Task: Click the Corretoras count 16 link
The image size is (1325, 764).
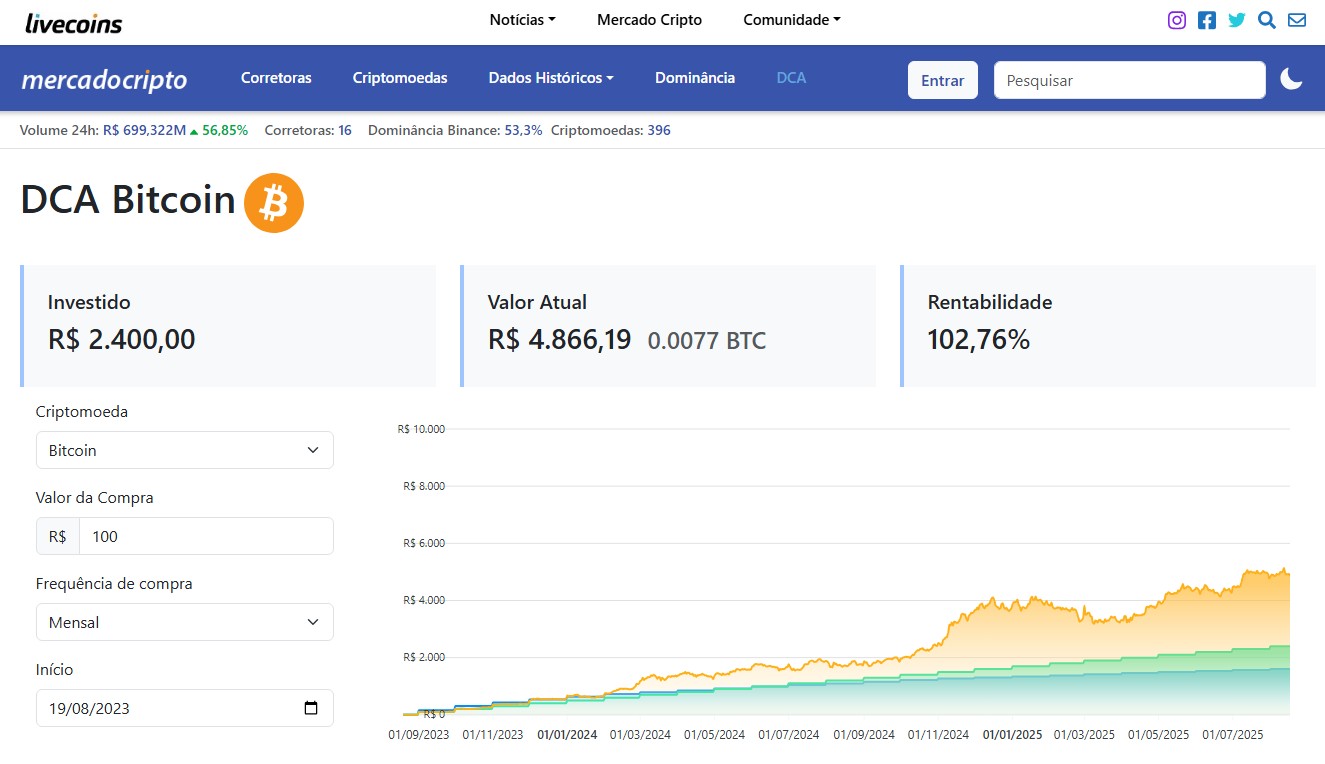Action: (345, 130)
